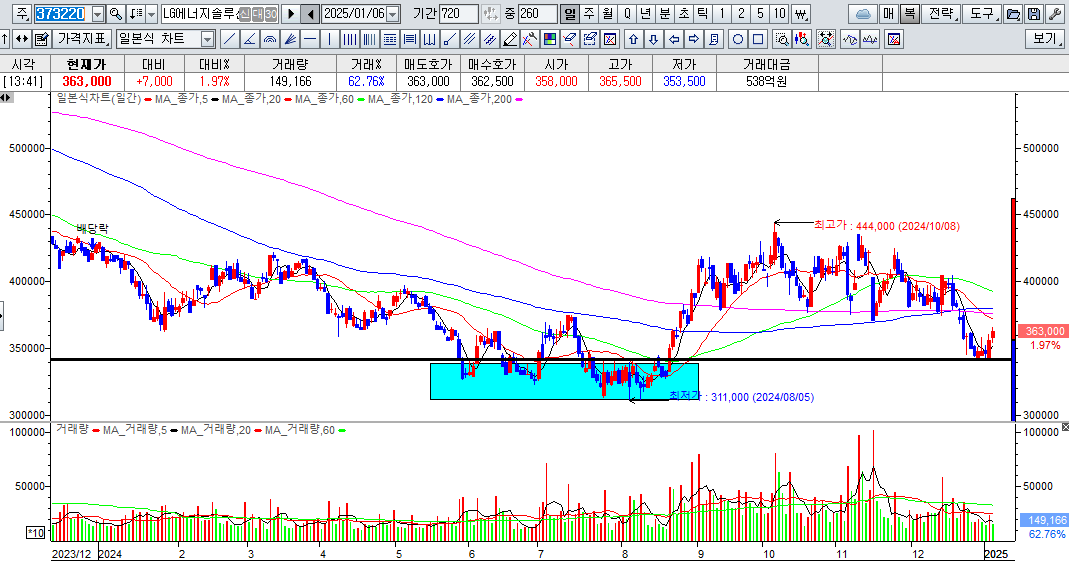This screenshot has height=561, width=1069.
Task: Click the stock search magnifier icon
Action: 115,14
